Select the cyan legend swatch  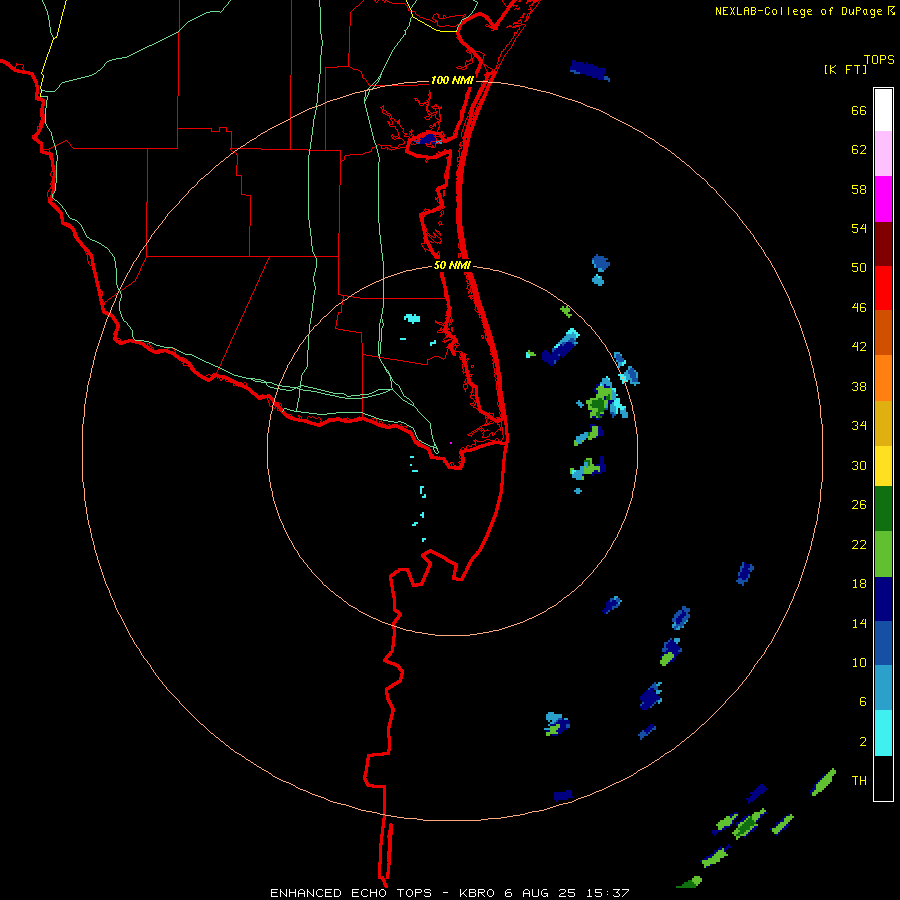(883, 733)
